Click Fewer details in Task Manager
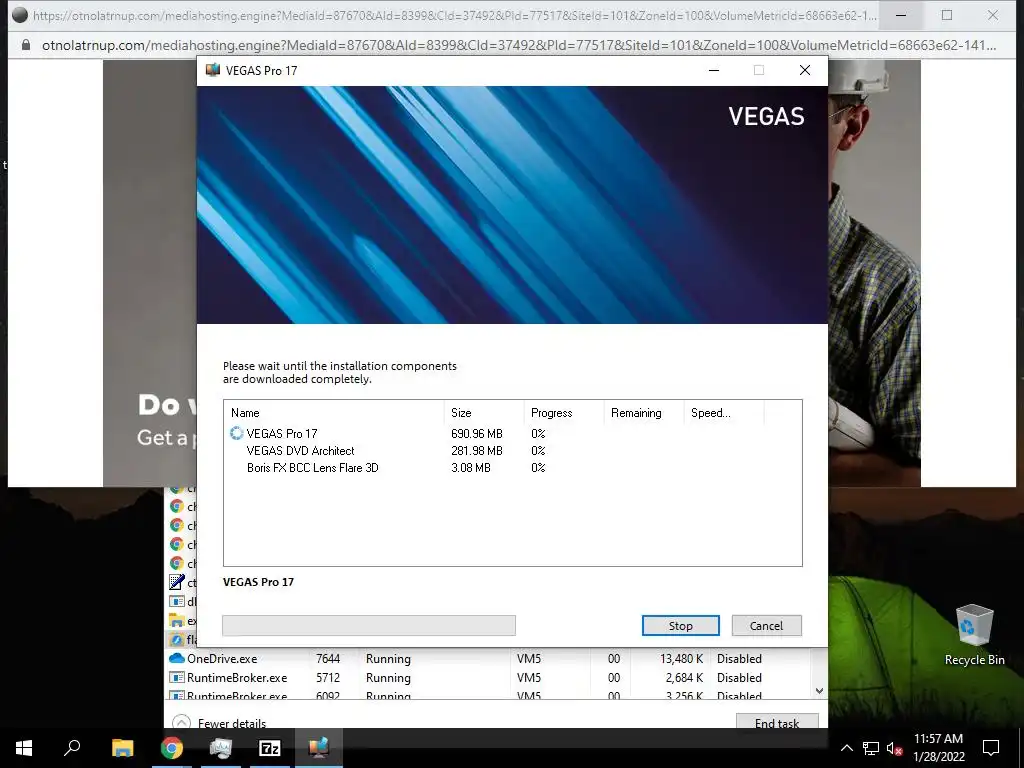Image resolution: width=1024 pixels, height=768 pixels. (219, 722)
